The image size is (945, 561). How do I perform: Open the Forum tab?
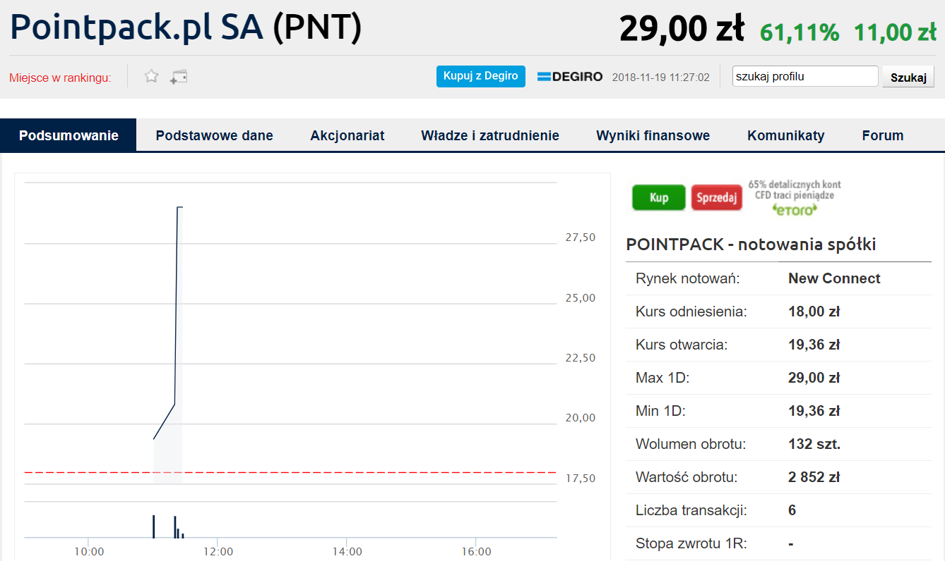(x=882, y=136)
